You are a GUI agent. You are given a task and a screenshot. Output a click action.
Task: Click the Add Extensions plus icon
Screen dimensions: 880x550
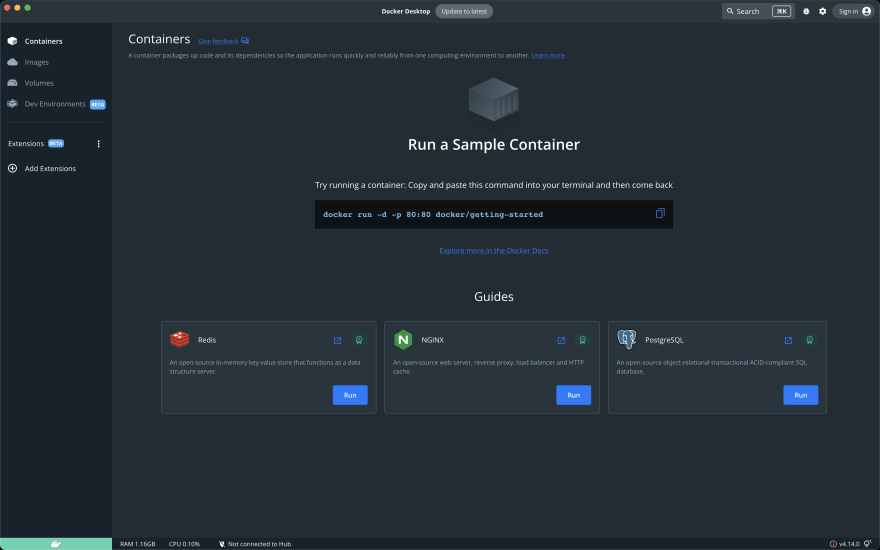click(x=12, y=168)
